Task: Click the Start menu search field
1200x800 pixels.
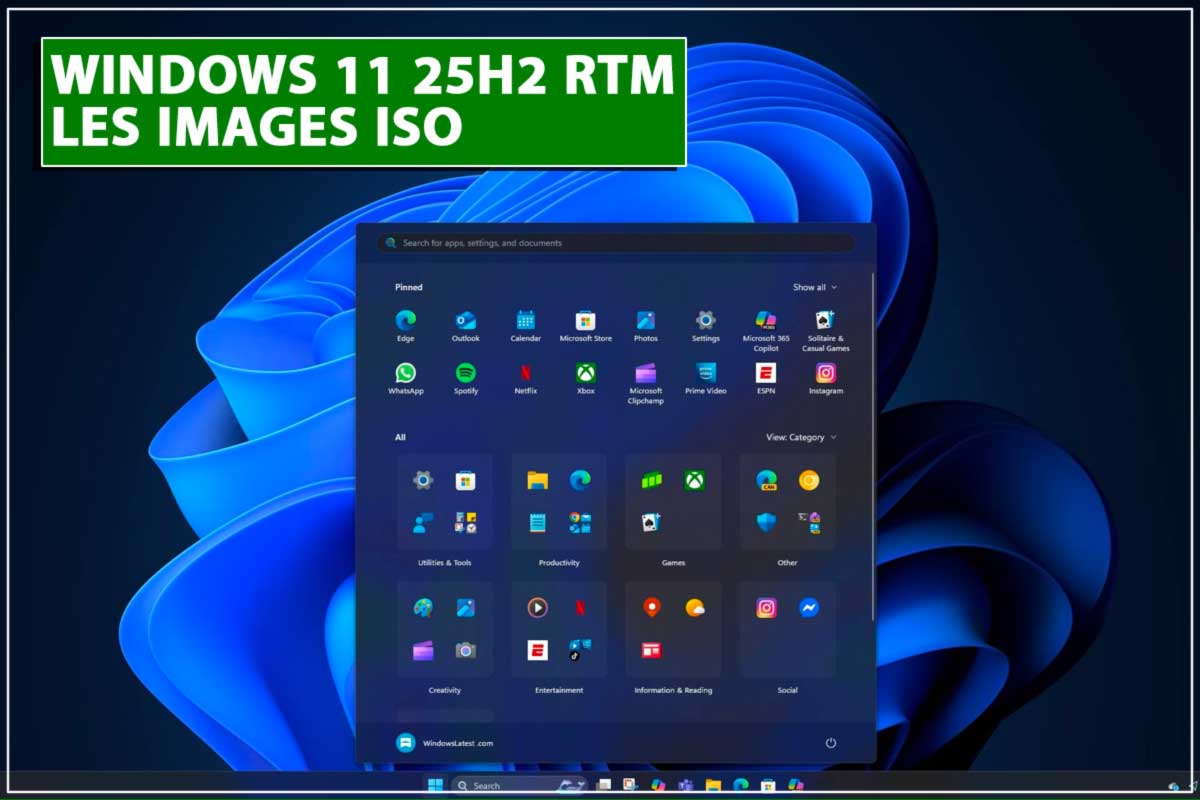Action: pyautogui.click(x=615, y=243)
